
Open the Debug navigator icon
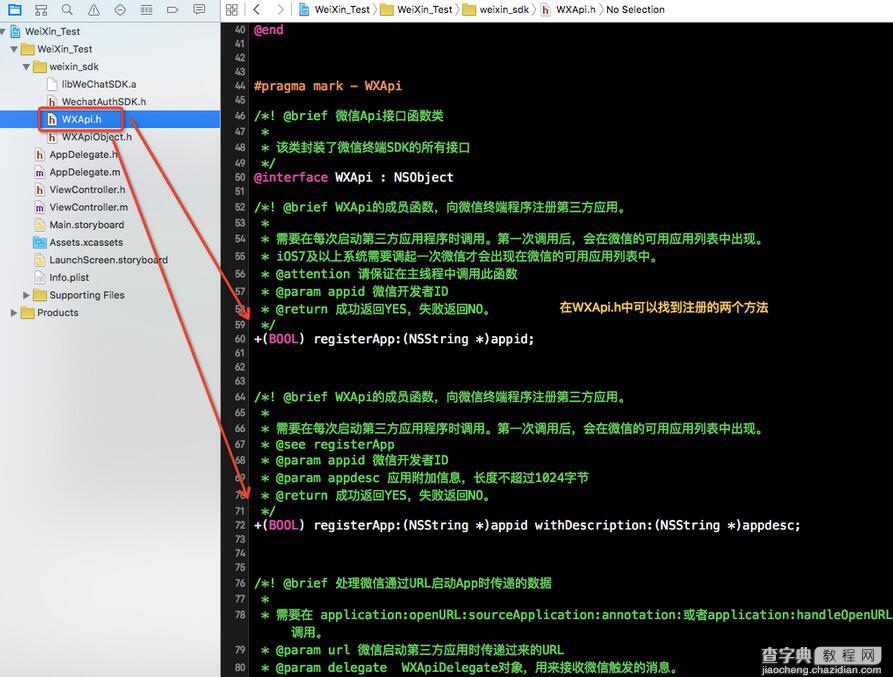[146, 9]
